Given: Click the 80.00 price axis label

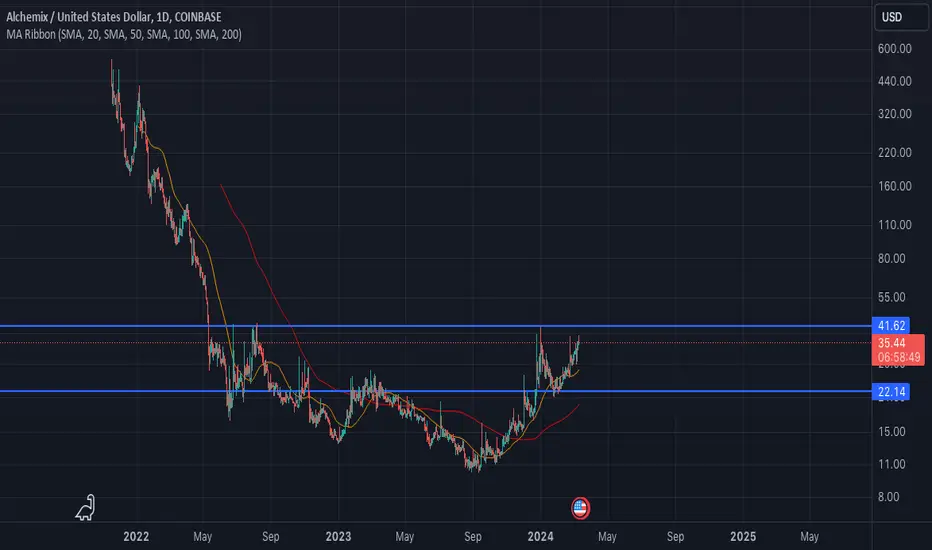Looking at the screenshot, I should point(892,259).
